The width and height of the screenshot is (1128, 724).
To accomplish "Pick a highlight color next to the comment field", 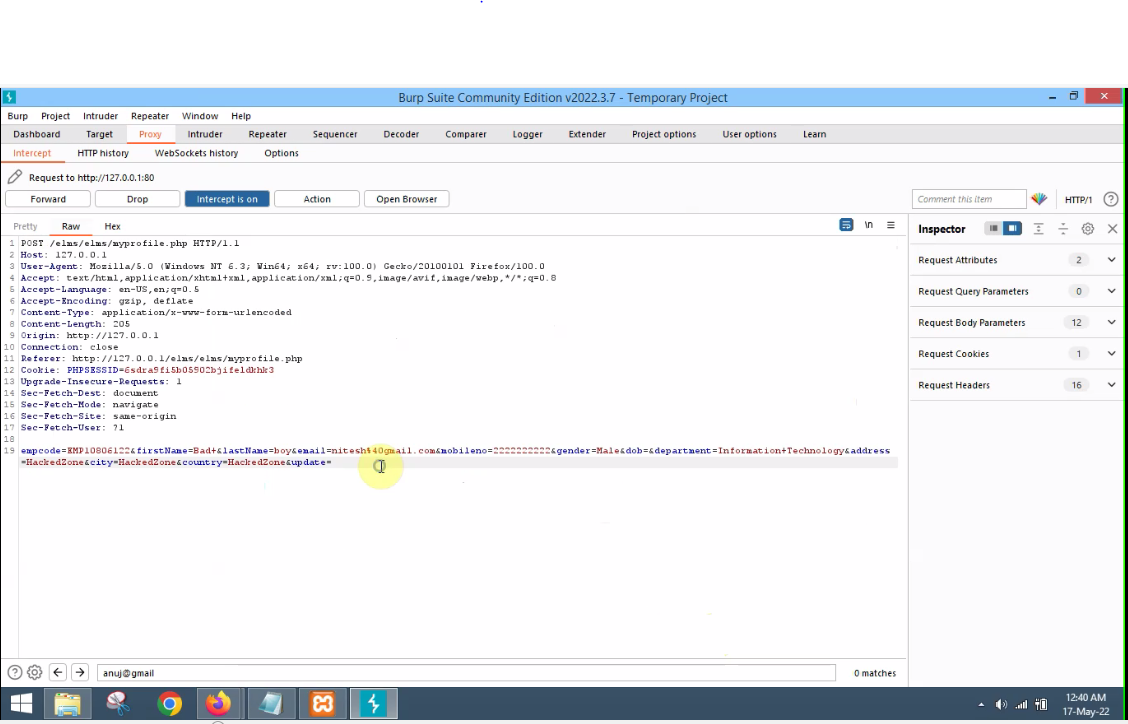I will point(1040,199).
